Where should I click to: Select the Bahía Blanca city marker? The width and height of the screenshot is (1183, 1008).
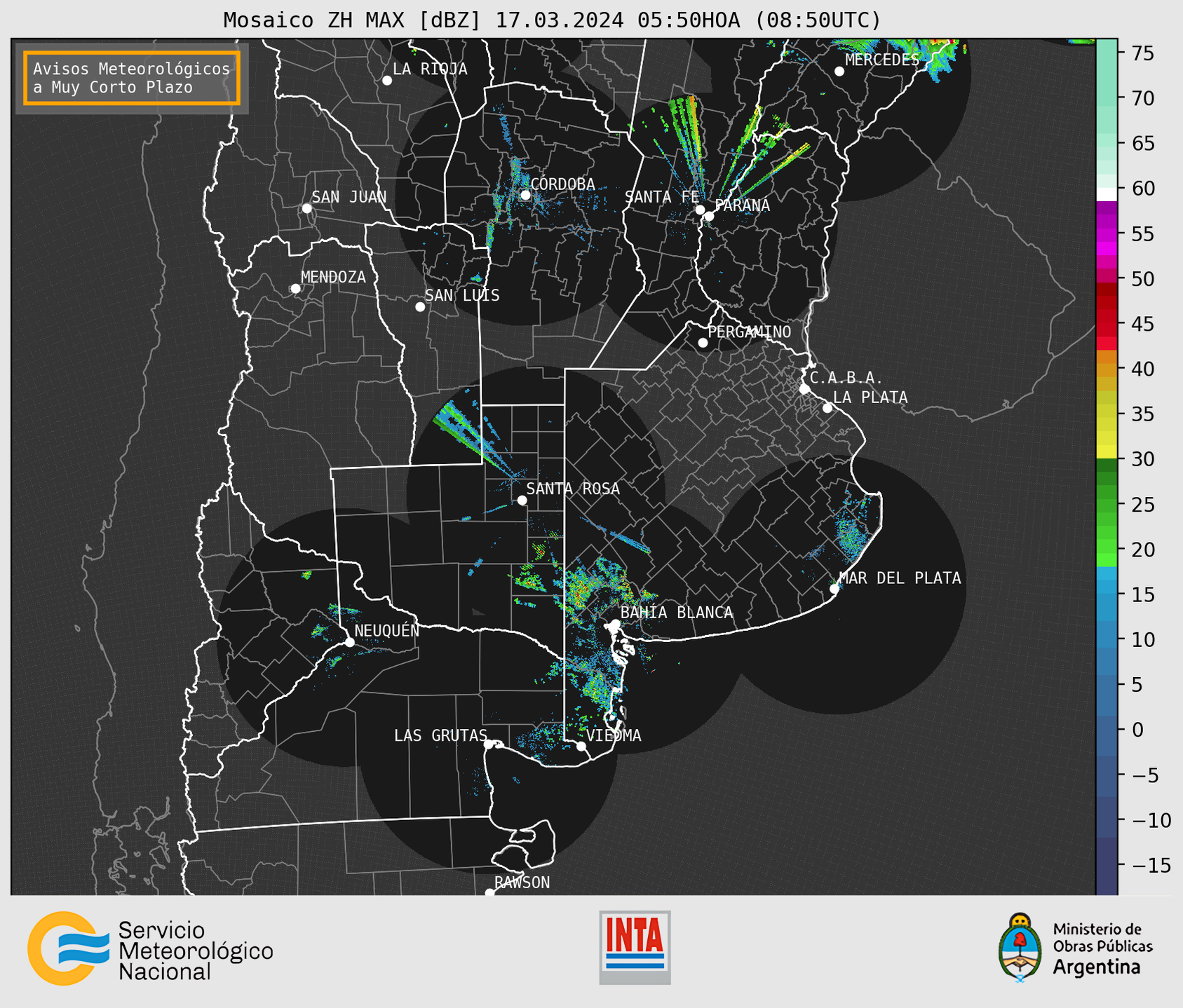point(615,624)
